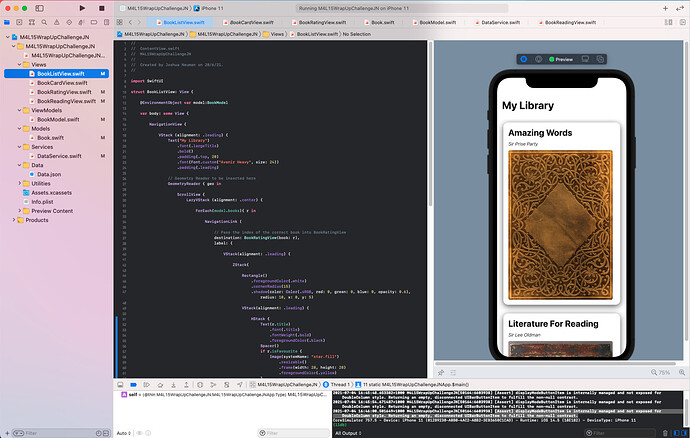This screenshot has width=690, height=438.
Task: Open the Breakpoint navigator
Action: pos(94,22)
